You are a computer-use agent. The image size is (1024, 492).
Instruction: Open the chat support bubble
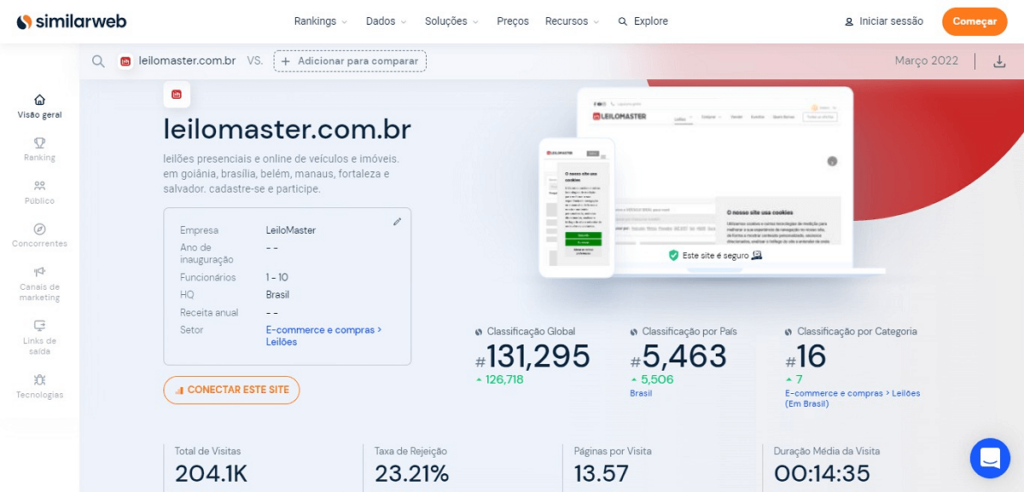tap(989, 458)
